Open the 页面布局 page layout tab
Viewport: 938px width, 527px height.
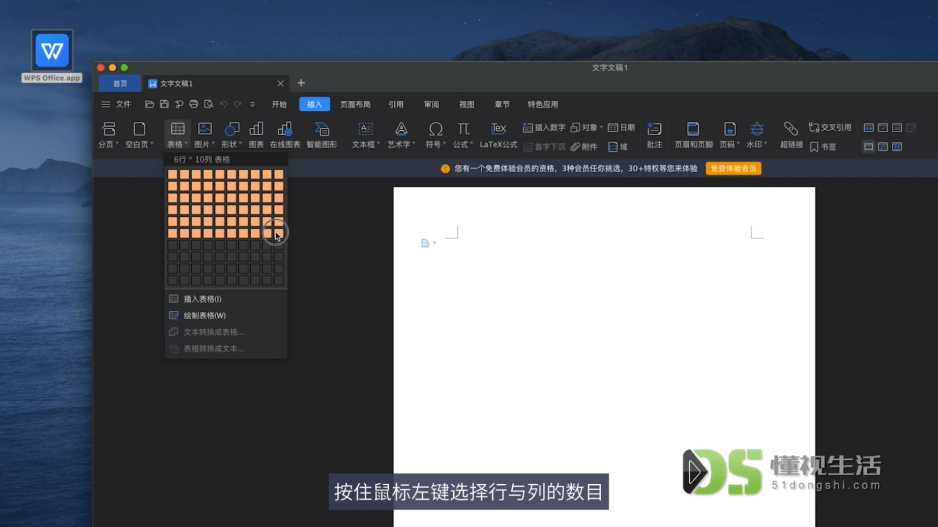click(x=355, y=104)
